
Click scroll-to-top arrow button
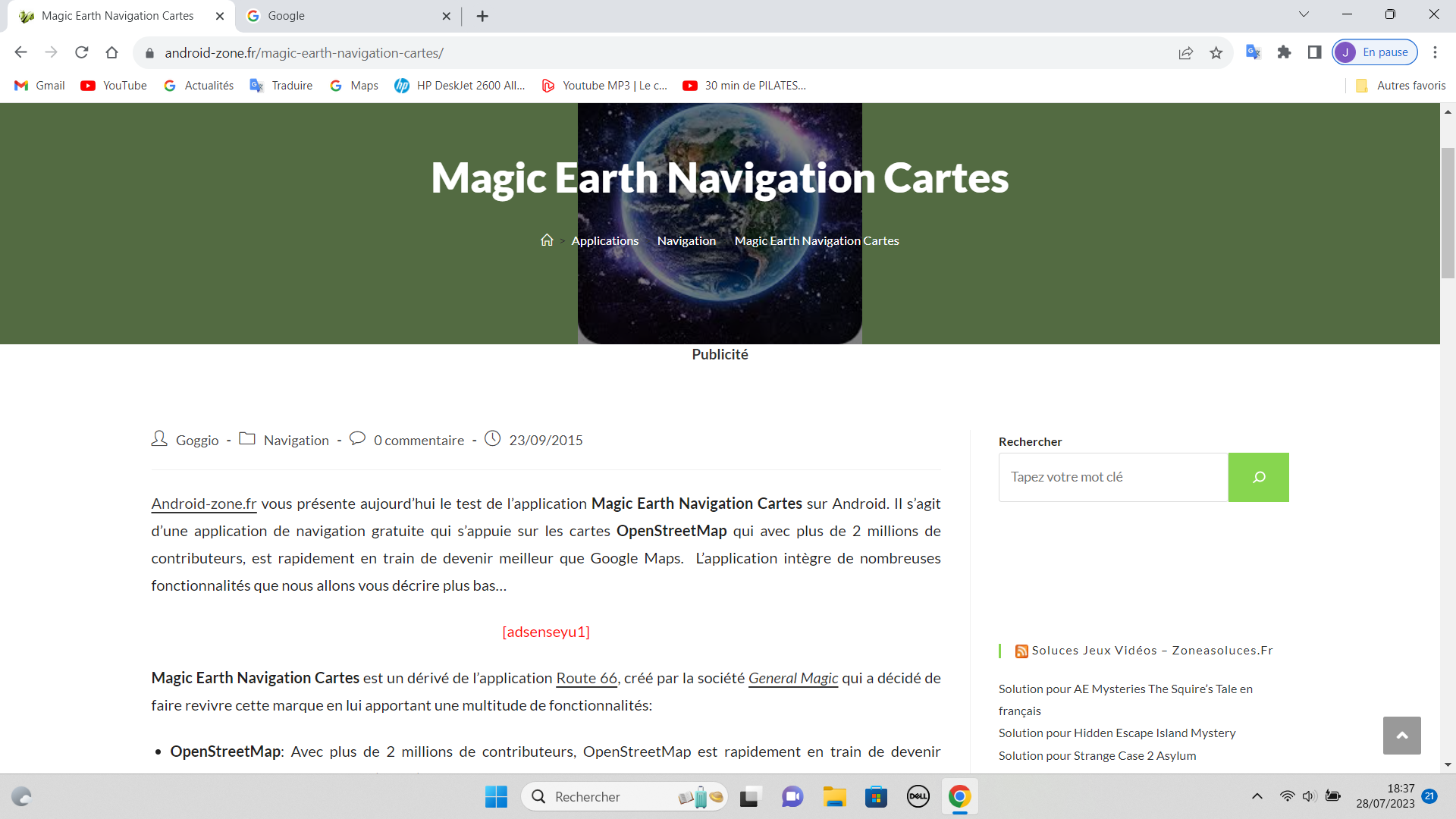pos(1401,735)
